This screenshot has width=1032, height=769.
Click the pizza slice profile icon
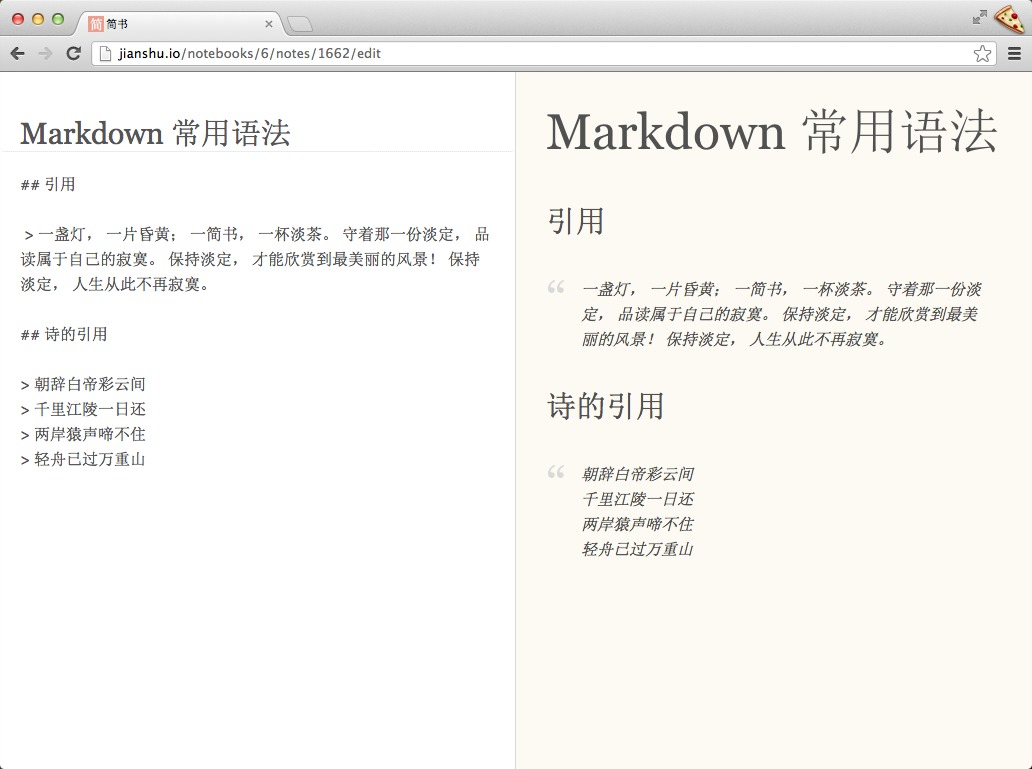pyautogui.click(x=1009, y=19)
